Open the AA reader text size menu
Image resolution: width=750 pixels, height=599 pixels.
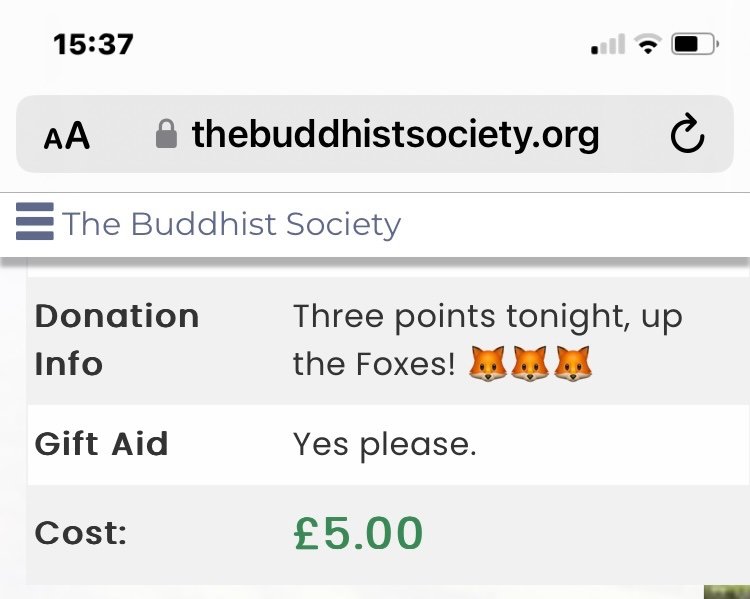coord(66,135)
